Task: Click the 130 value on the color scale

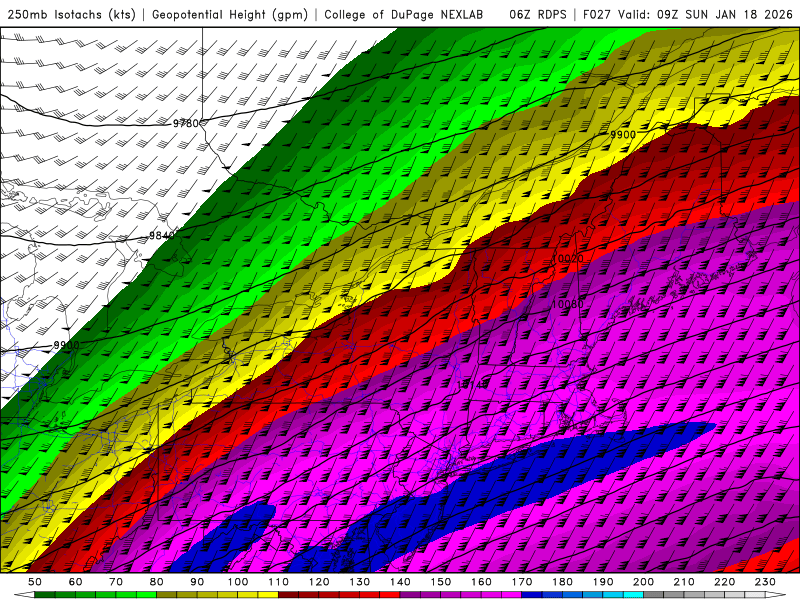Action: pos(360,582)
